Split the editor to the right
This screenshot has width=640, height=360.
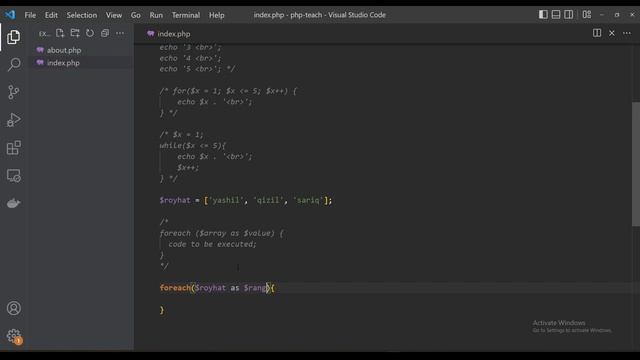[x=597, y=33]
